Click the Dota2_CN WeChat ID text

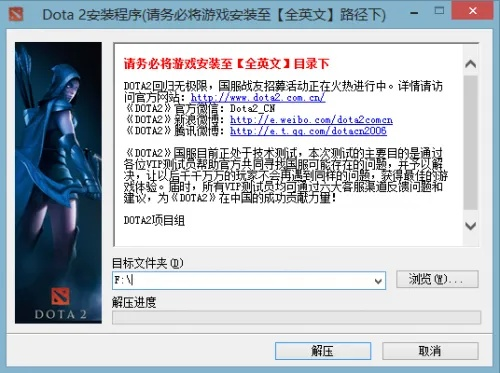[x=252, y=108]
